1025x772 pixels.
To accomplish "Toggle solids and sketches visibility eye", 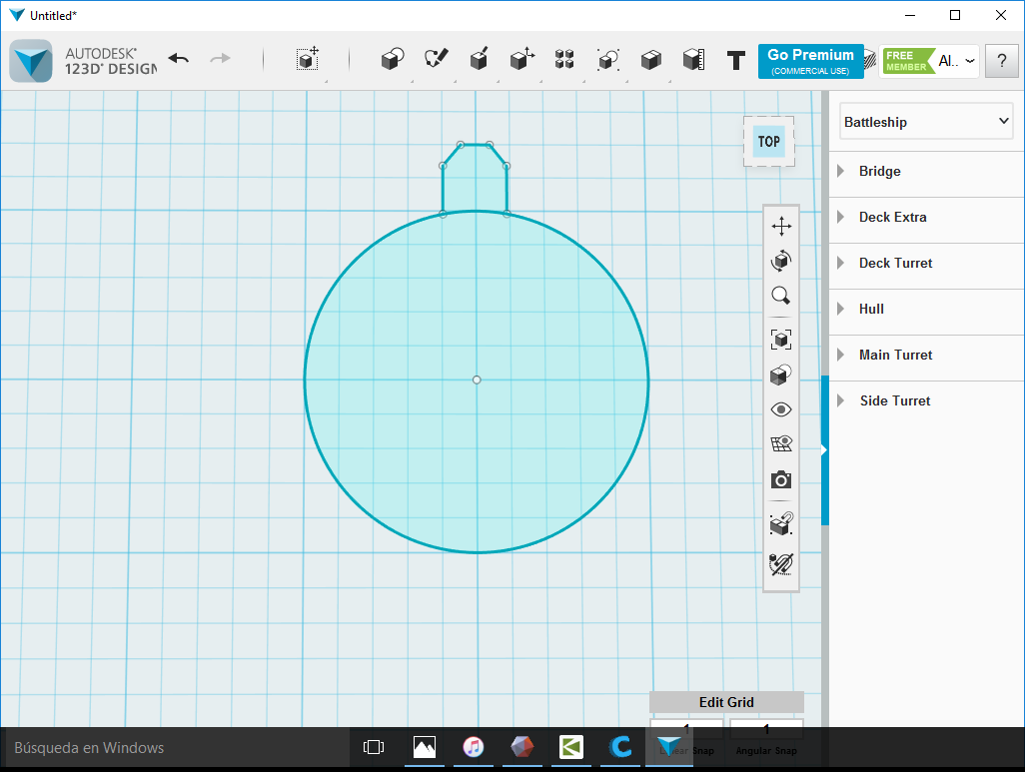I will click(781, 410).
